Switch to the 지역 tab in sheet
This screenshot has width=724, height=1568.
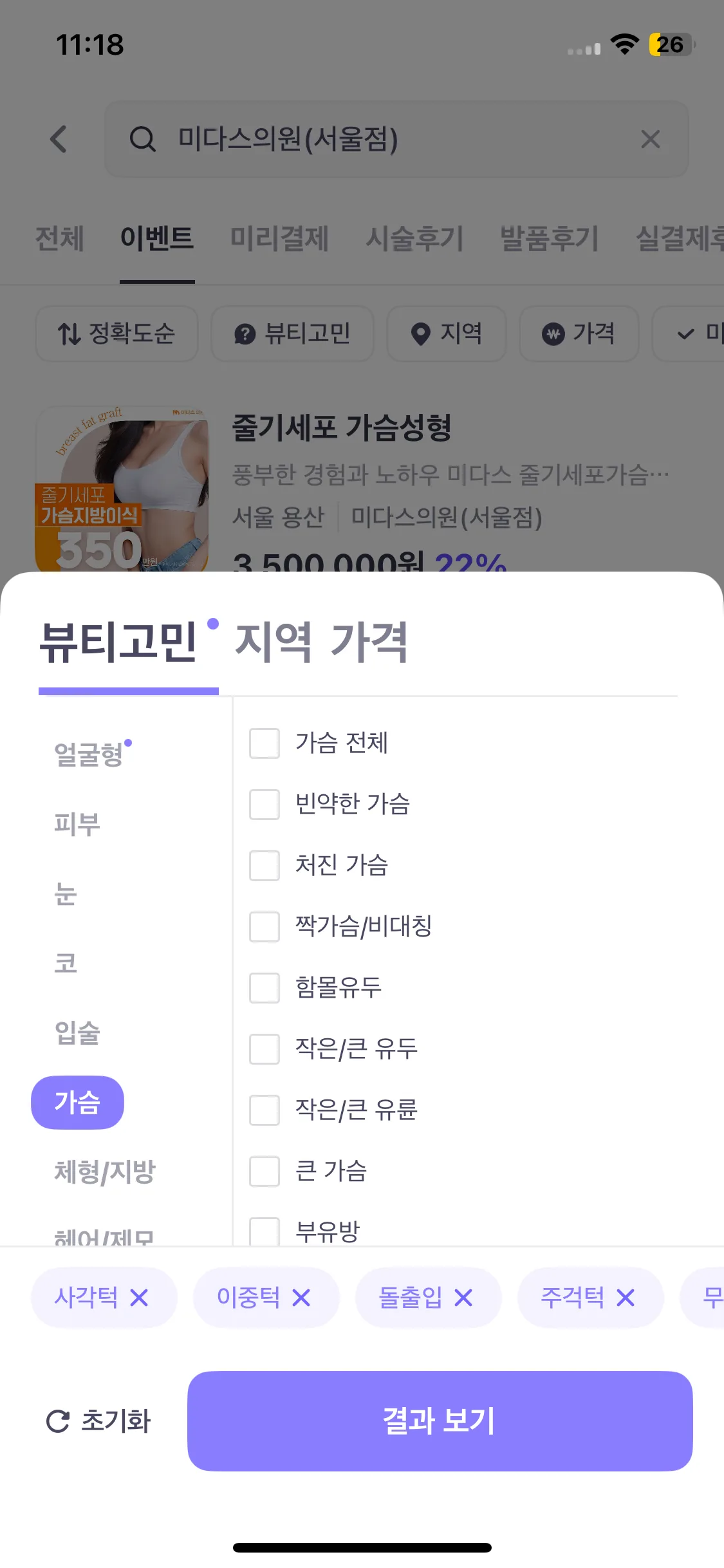[273, 642]
